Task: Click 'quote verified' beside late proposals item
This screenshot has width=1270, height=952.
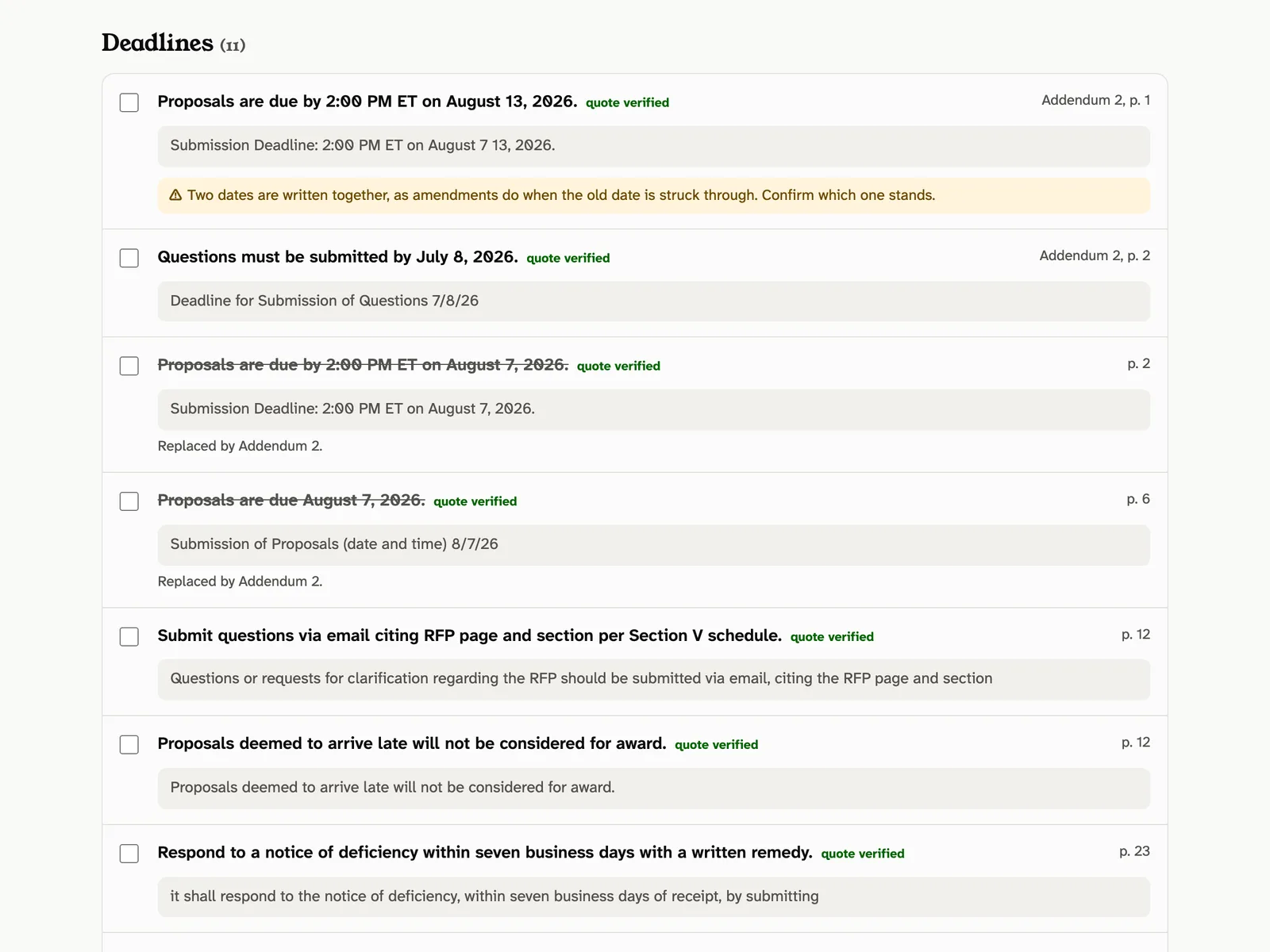Action: (716, 745)
